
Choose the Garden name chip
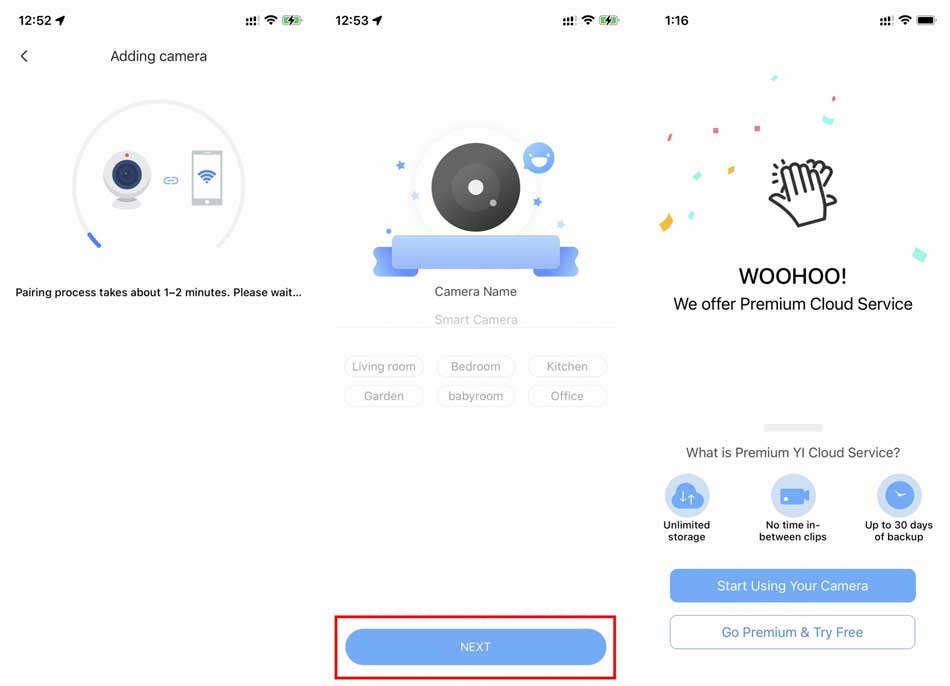384,396
